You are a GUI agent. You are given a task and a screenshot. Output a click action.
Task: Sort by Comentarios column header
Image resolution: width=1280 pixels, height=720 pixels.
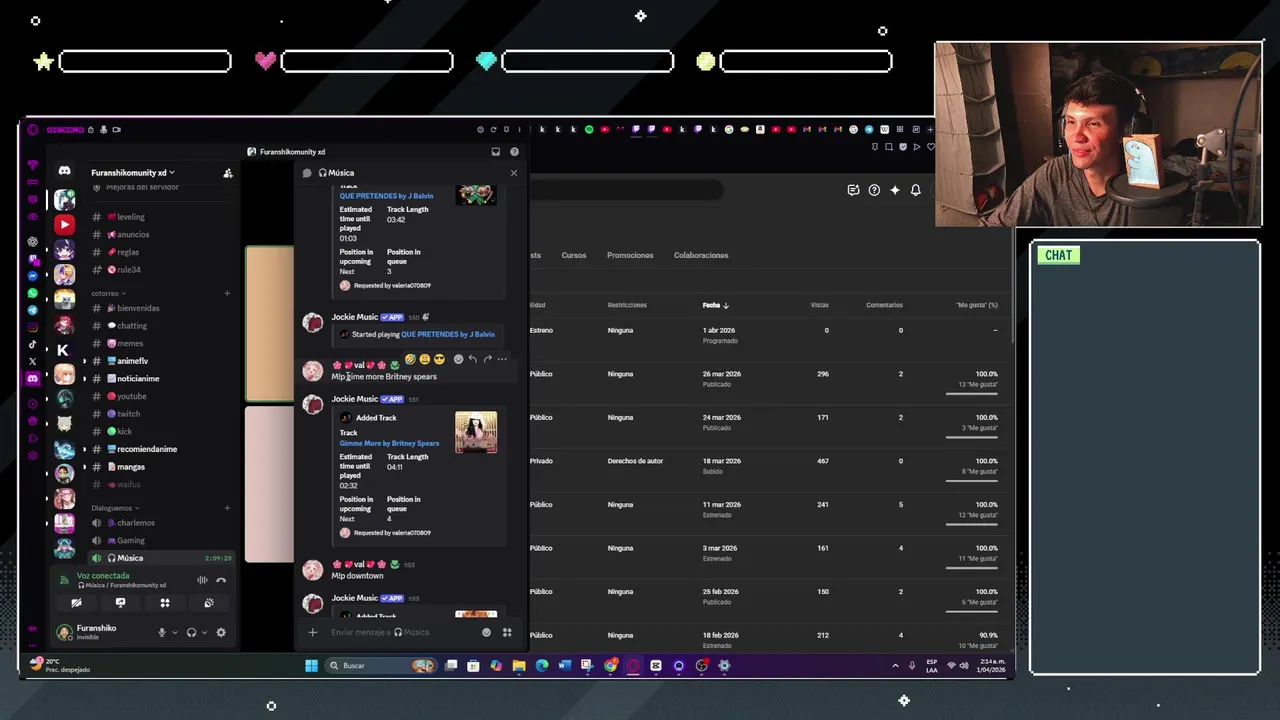coord(884,305)
